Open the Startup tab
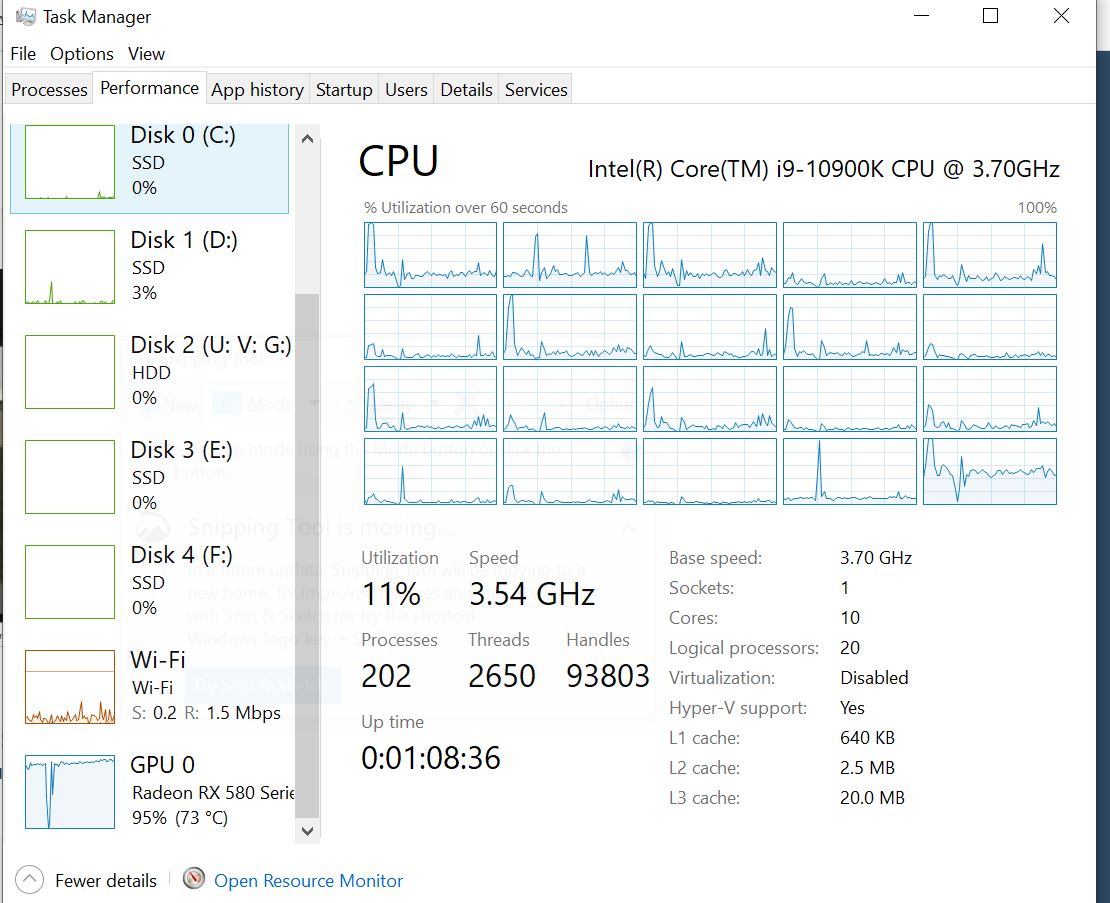Image resolution: width=1110 pixels, height=903 pixels. point(343,90)
